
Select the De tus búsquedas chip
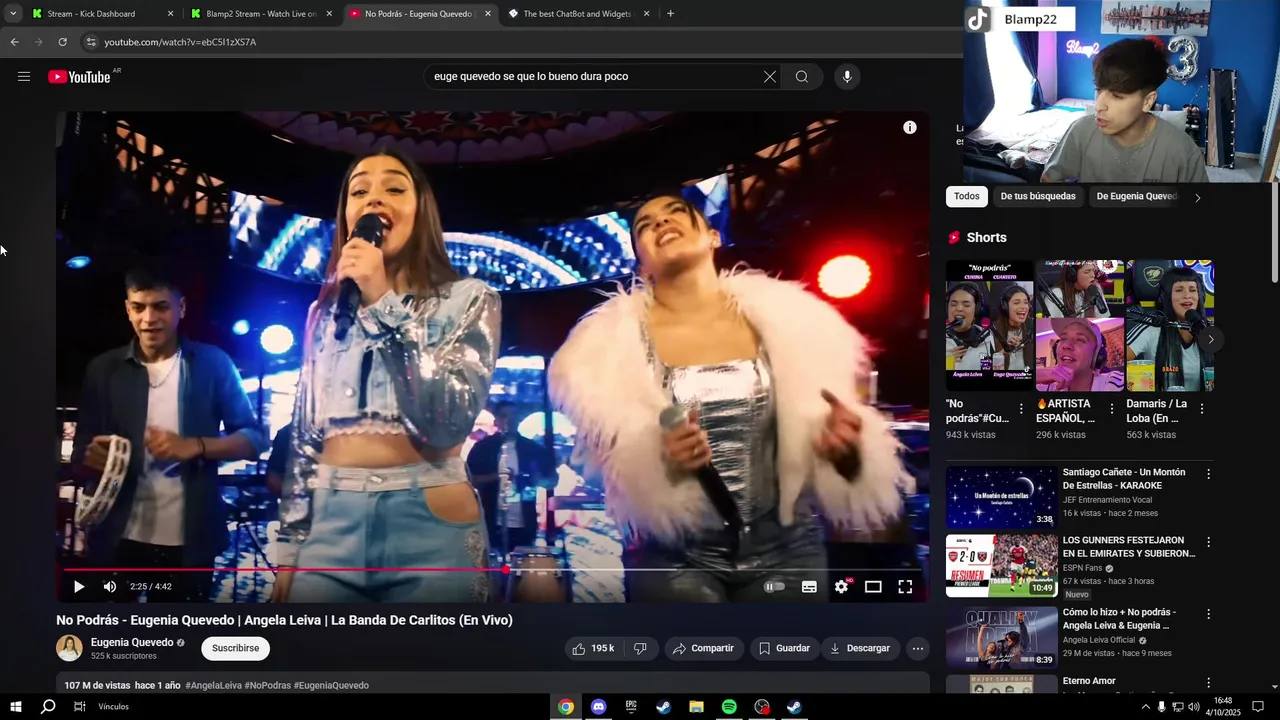coord(1038,197)
